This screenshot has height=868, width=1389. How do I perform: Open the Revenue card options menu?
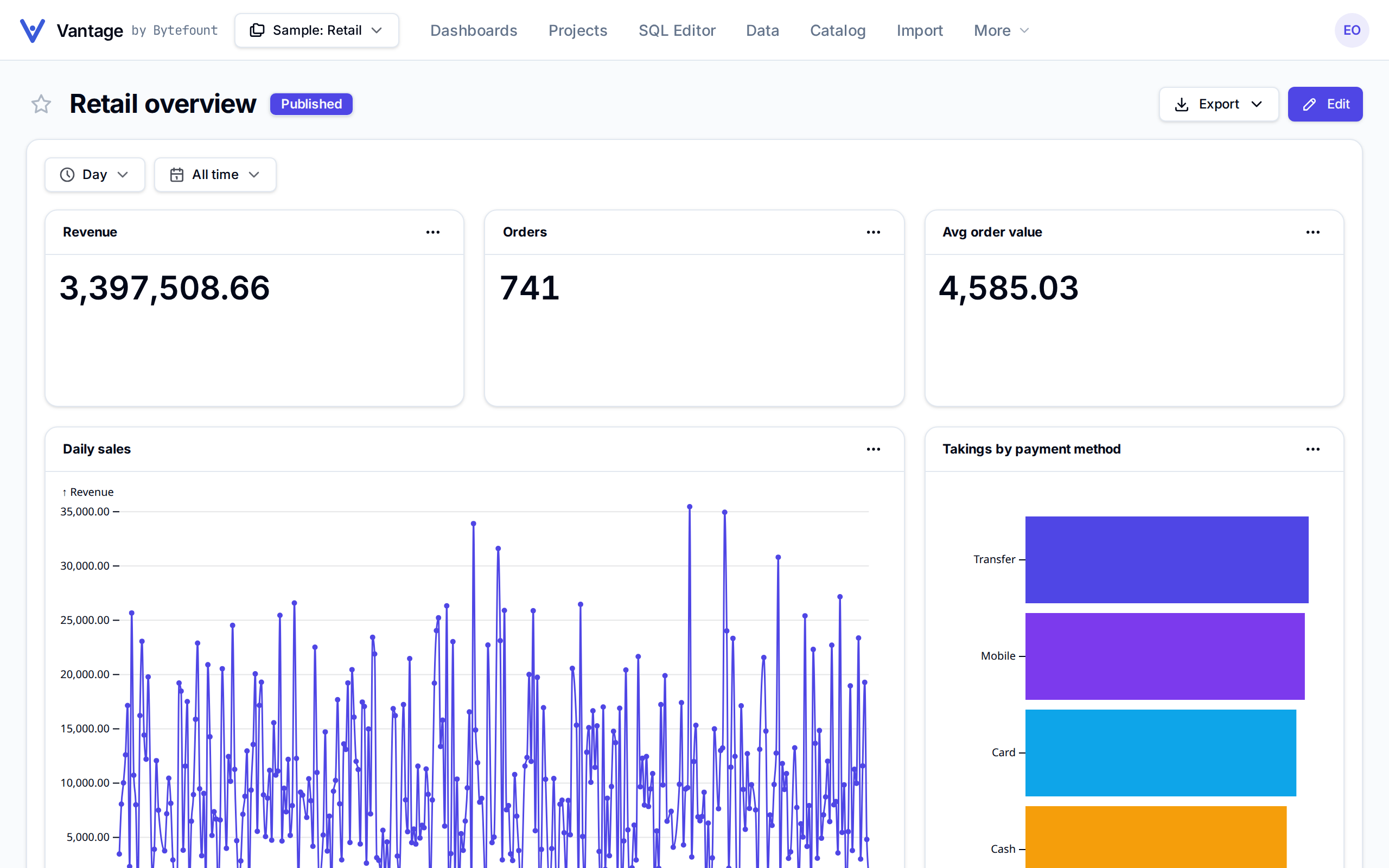[433, 232]
